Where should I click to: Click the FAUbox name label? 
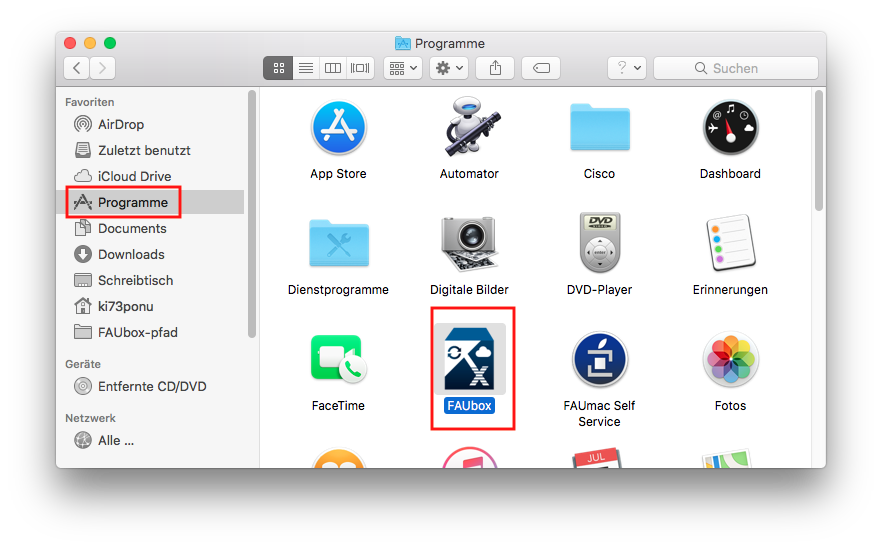click(x=470, y=406)
